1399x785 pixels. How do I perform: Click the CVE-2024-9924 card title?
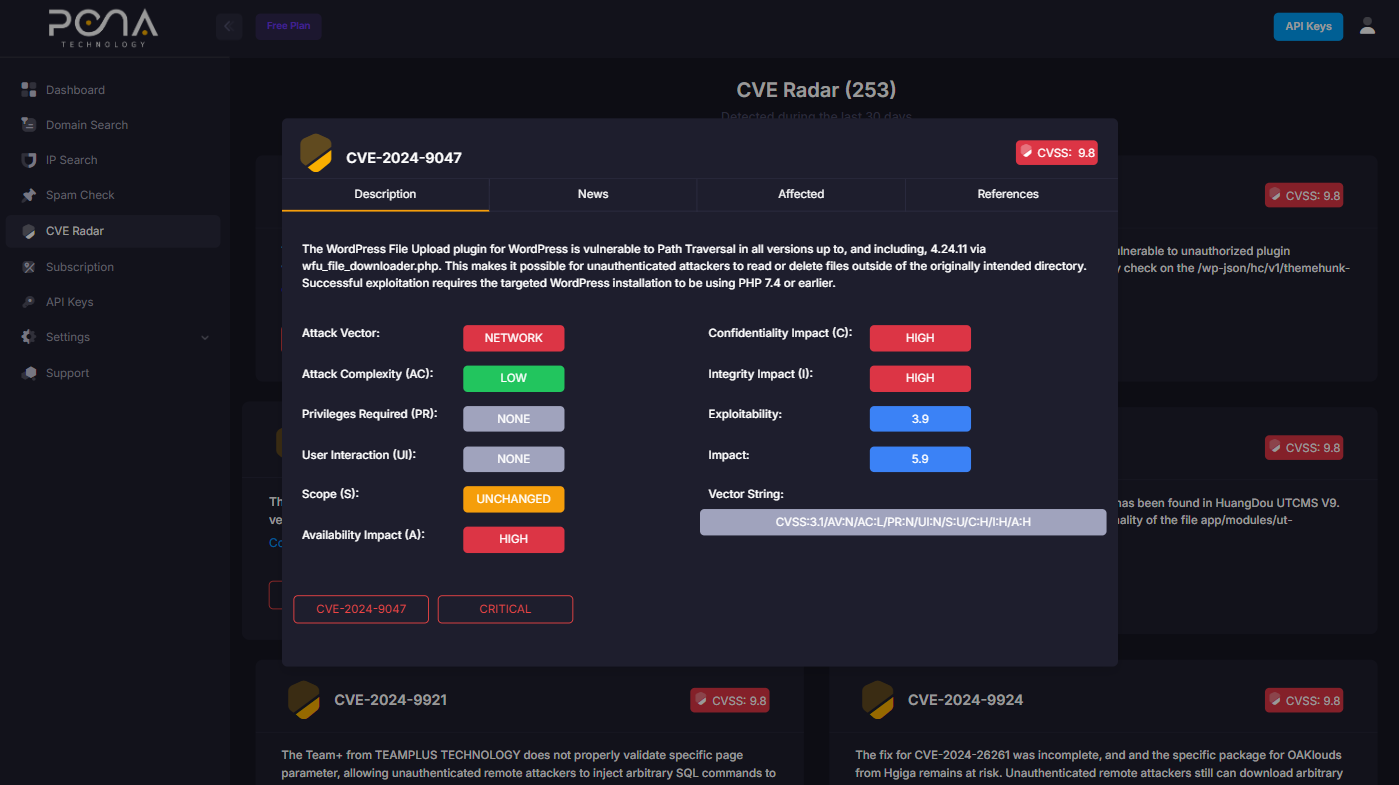pos(965,700)
